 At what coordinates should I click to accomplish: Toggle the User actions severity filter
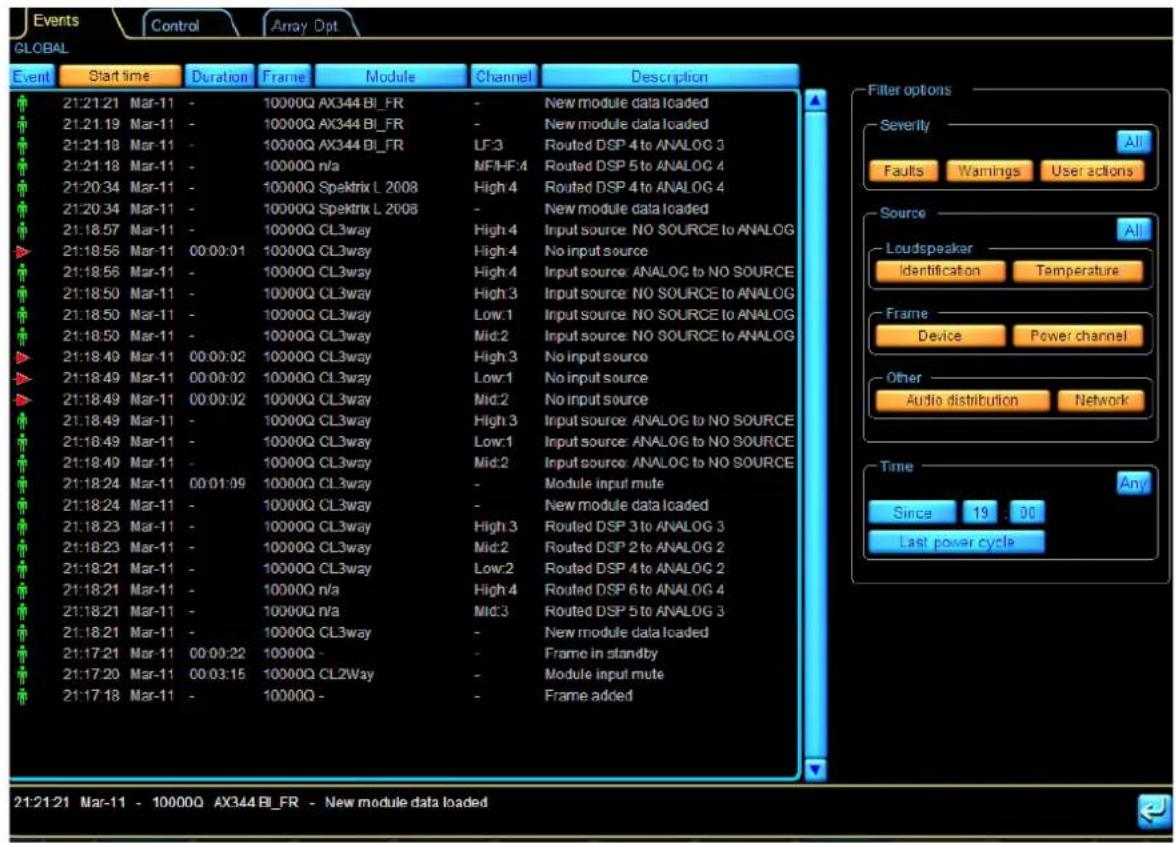(x=1091, y=171)
